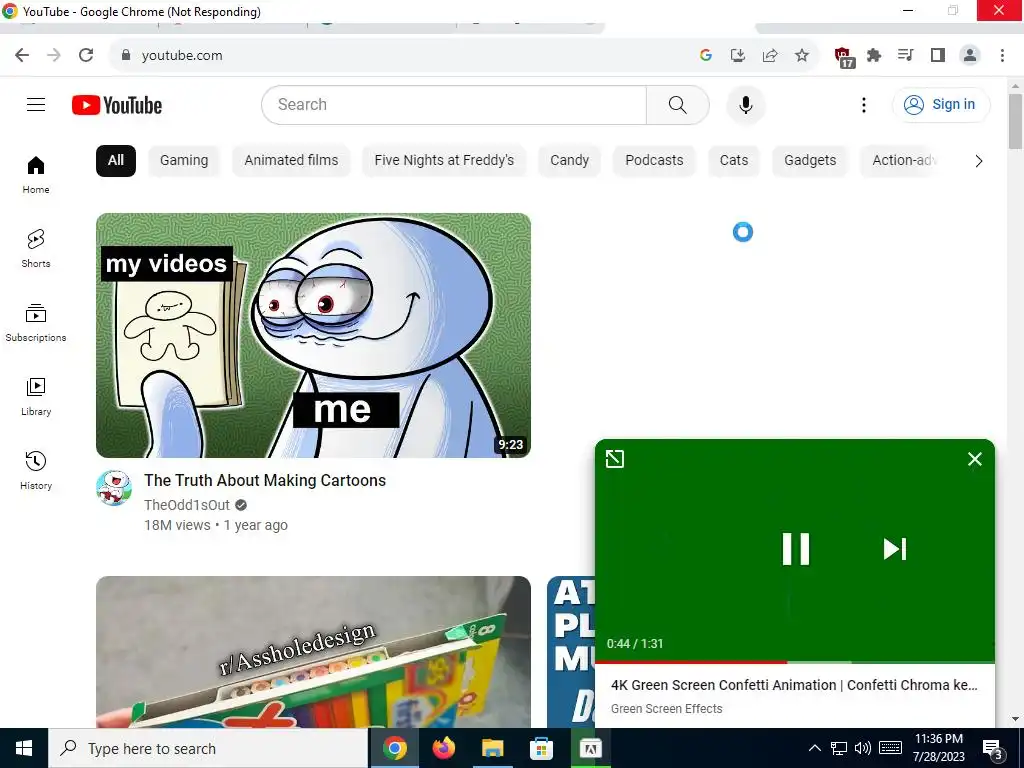Open History in the sidebar
1024x768 pixels.
36,471
